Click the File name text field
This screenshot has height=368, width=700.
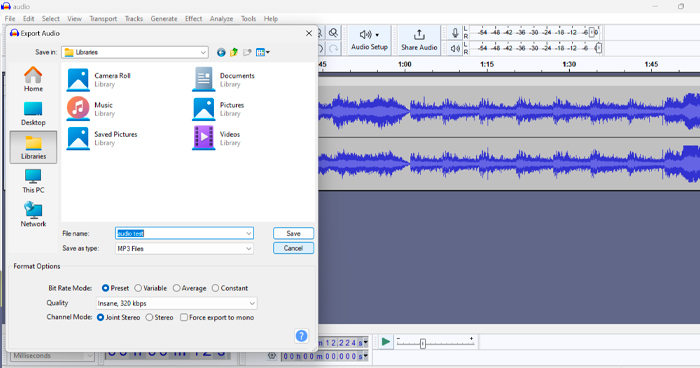pyautogui.click(x=180, y=234)
